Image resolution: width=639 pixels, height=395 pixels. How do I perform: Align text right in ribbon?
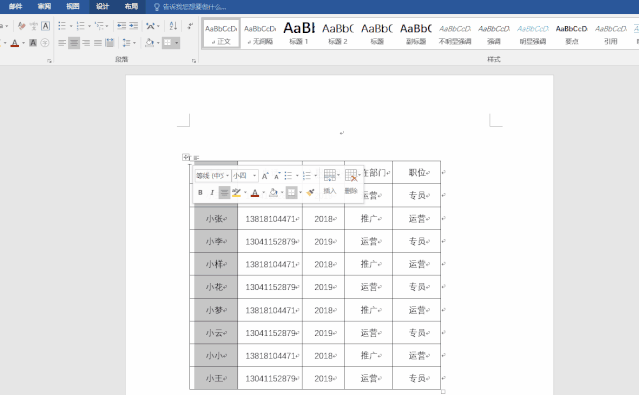[86, 42]
